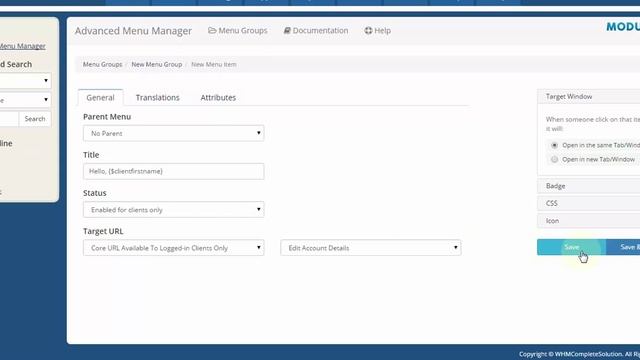
Task: Expand the Icon panel
Action: click(589, 221)
